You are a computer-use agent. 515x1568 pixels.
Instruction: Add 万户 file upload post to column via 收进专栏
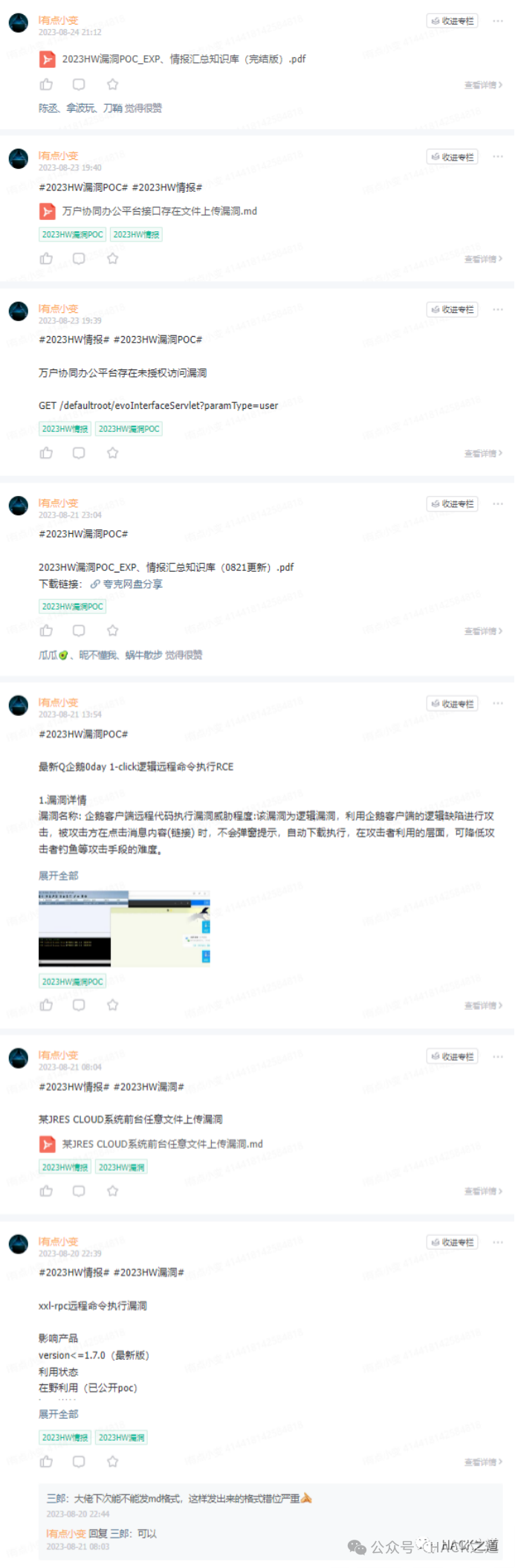(453, 157)
